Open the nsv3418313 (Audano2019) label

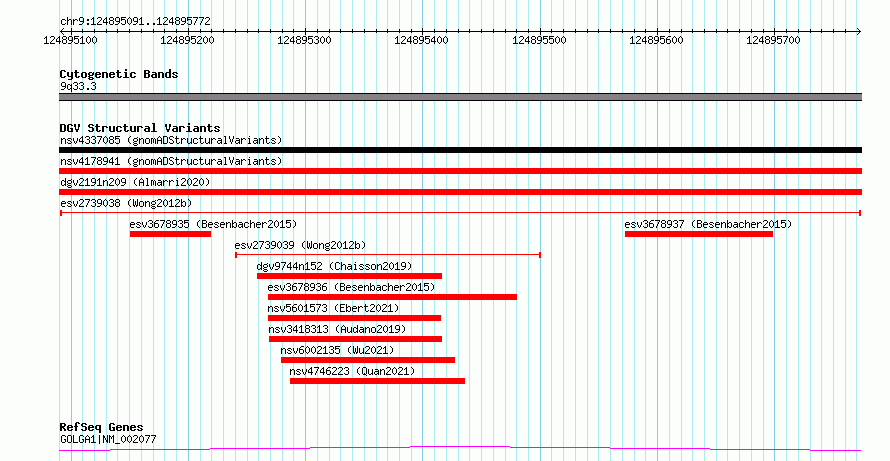pyautogui.click(x=337, y=329)
